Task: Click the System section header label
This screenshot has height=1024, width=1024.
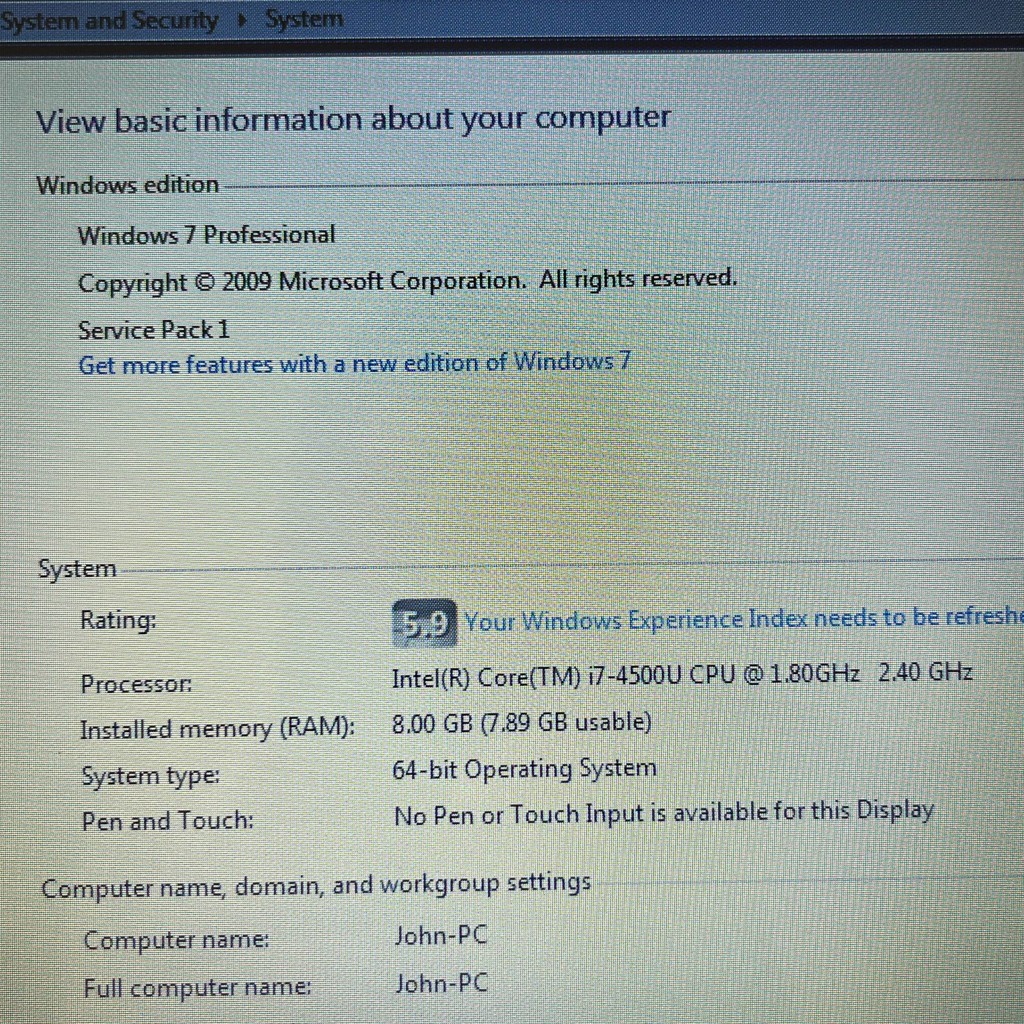Action: [x=77, y=569]
